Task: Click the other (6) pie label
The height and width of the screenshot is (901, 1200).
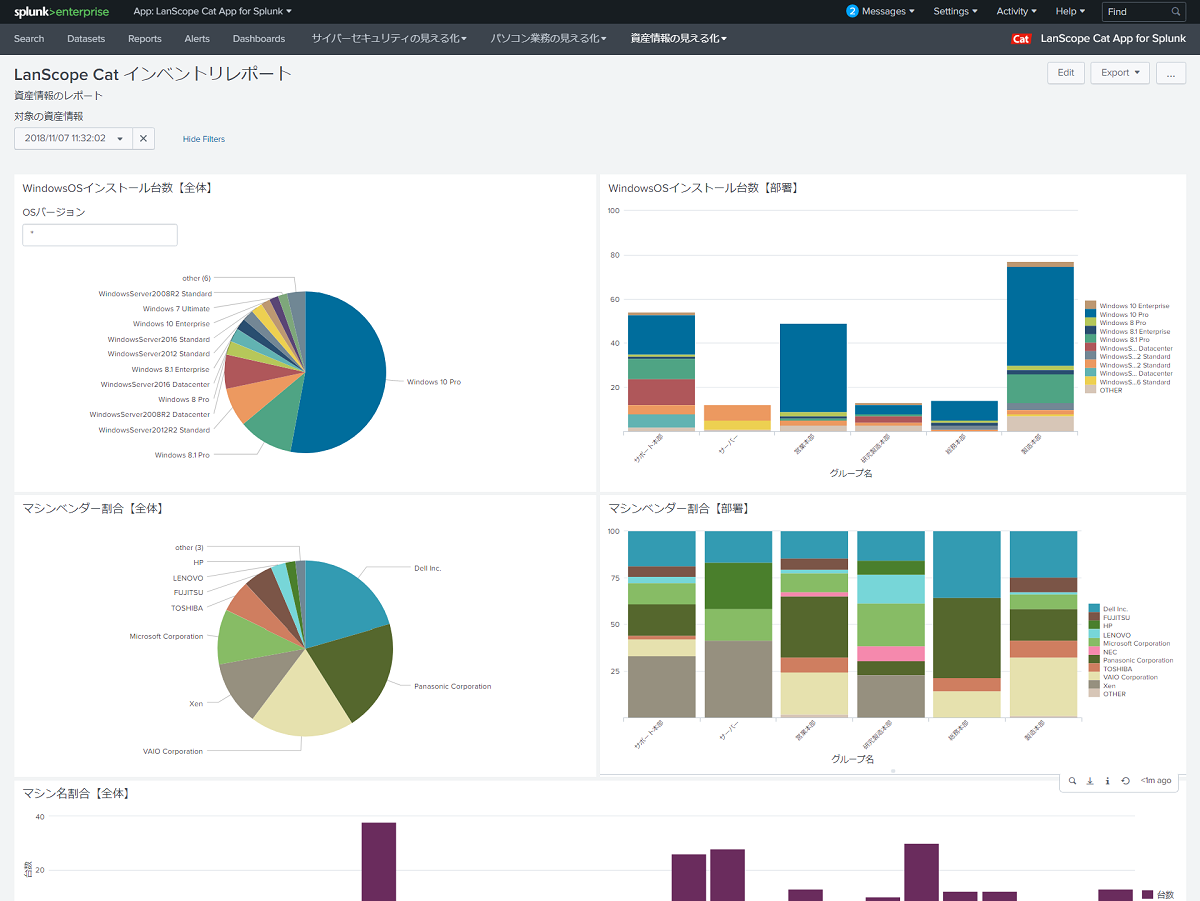Action: 196,278
